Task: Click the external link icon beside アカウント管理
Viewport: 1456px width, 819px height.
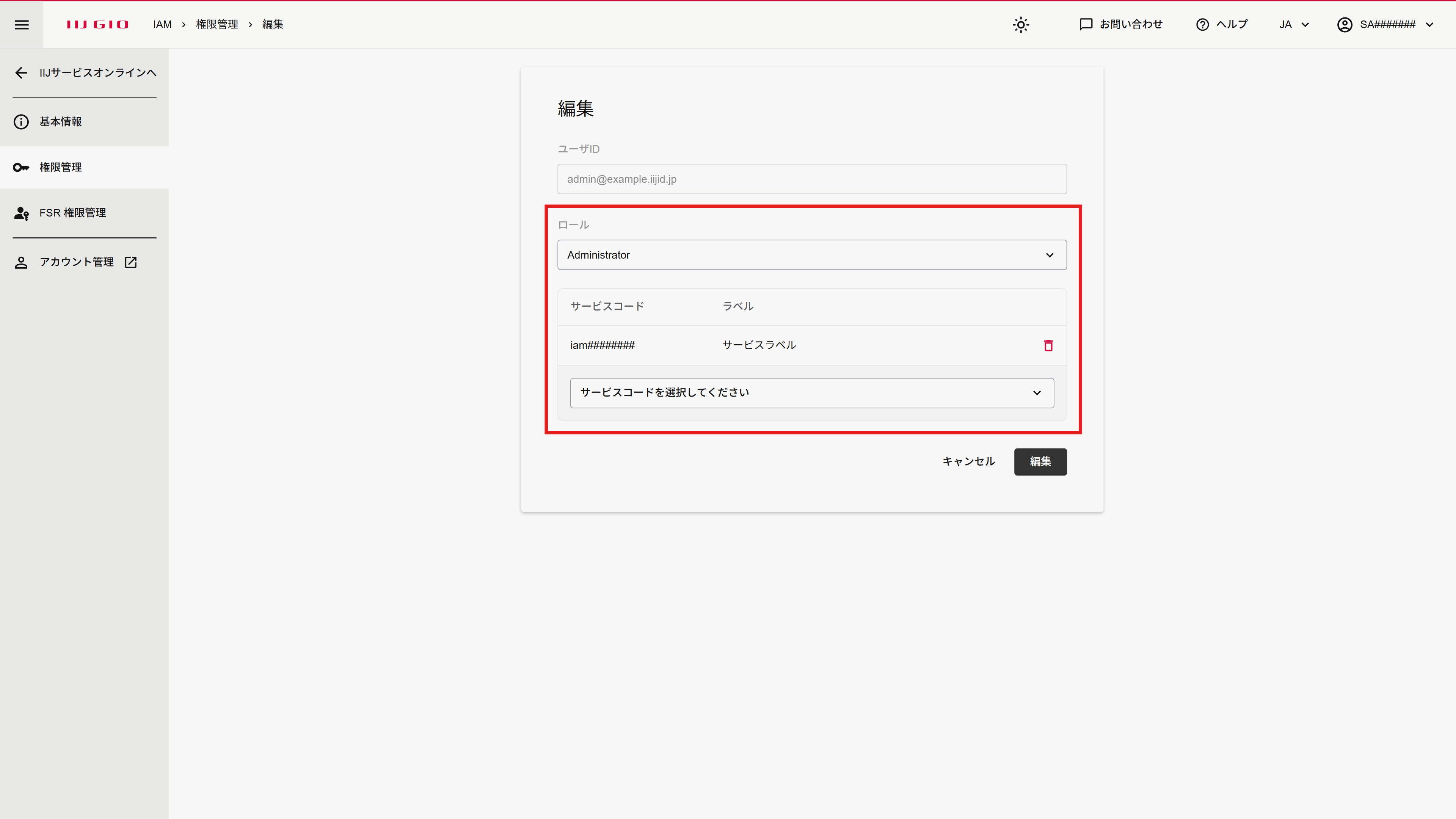Action: 130,262
